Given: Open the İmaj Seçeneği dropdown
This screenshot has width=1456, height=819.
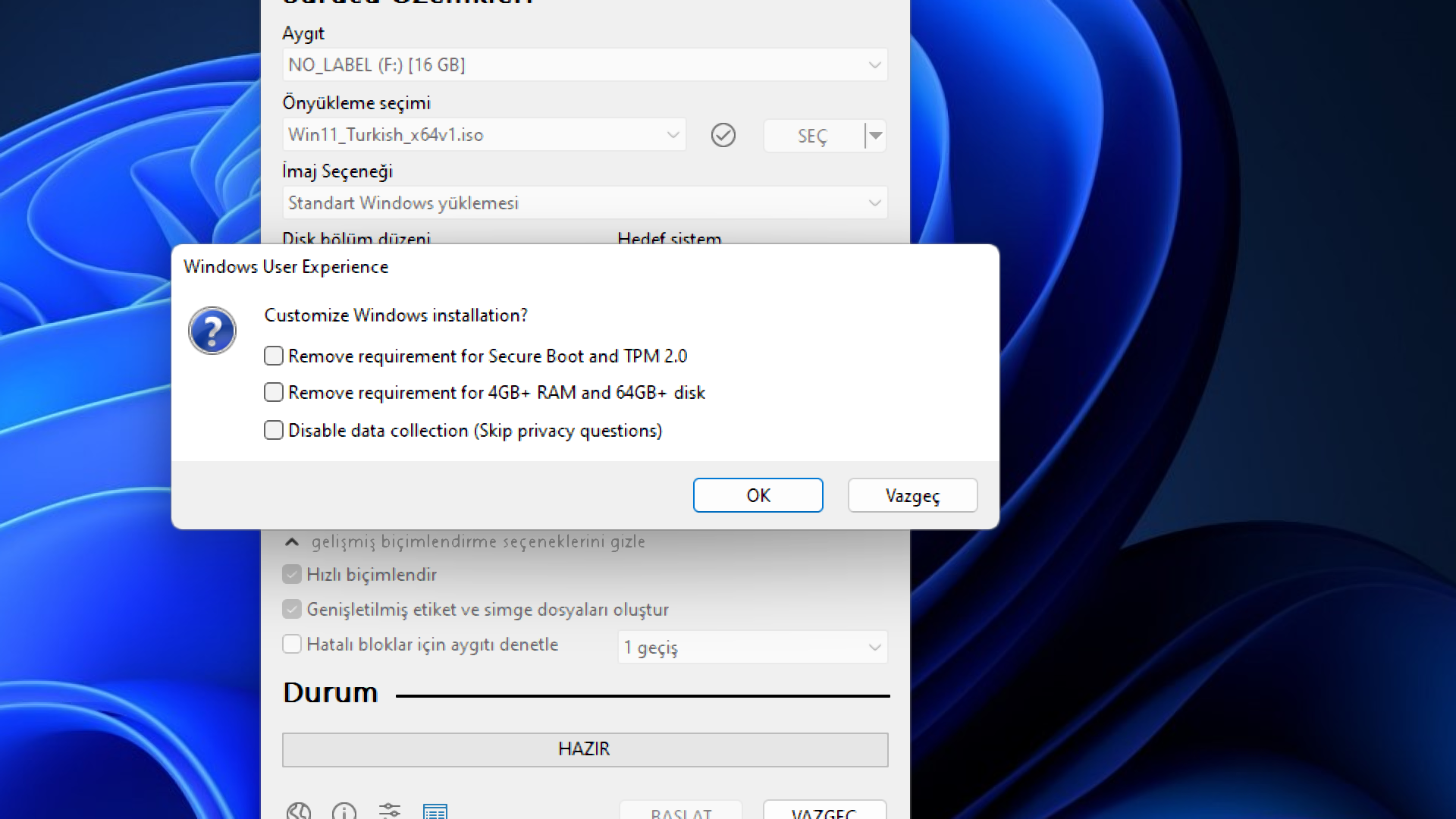Looking at the screenshot, I should [585, 203].
